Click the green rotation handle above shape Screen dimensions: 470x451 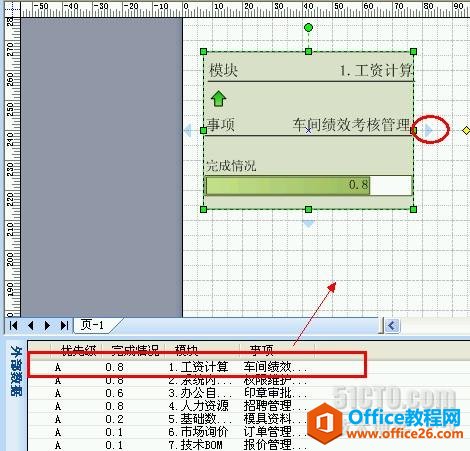pyautogui.click(x=308, y=27)
